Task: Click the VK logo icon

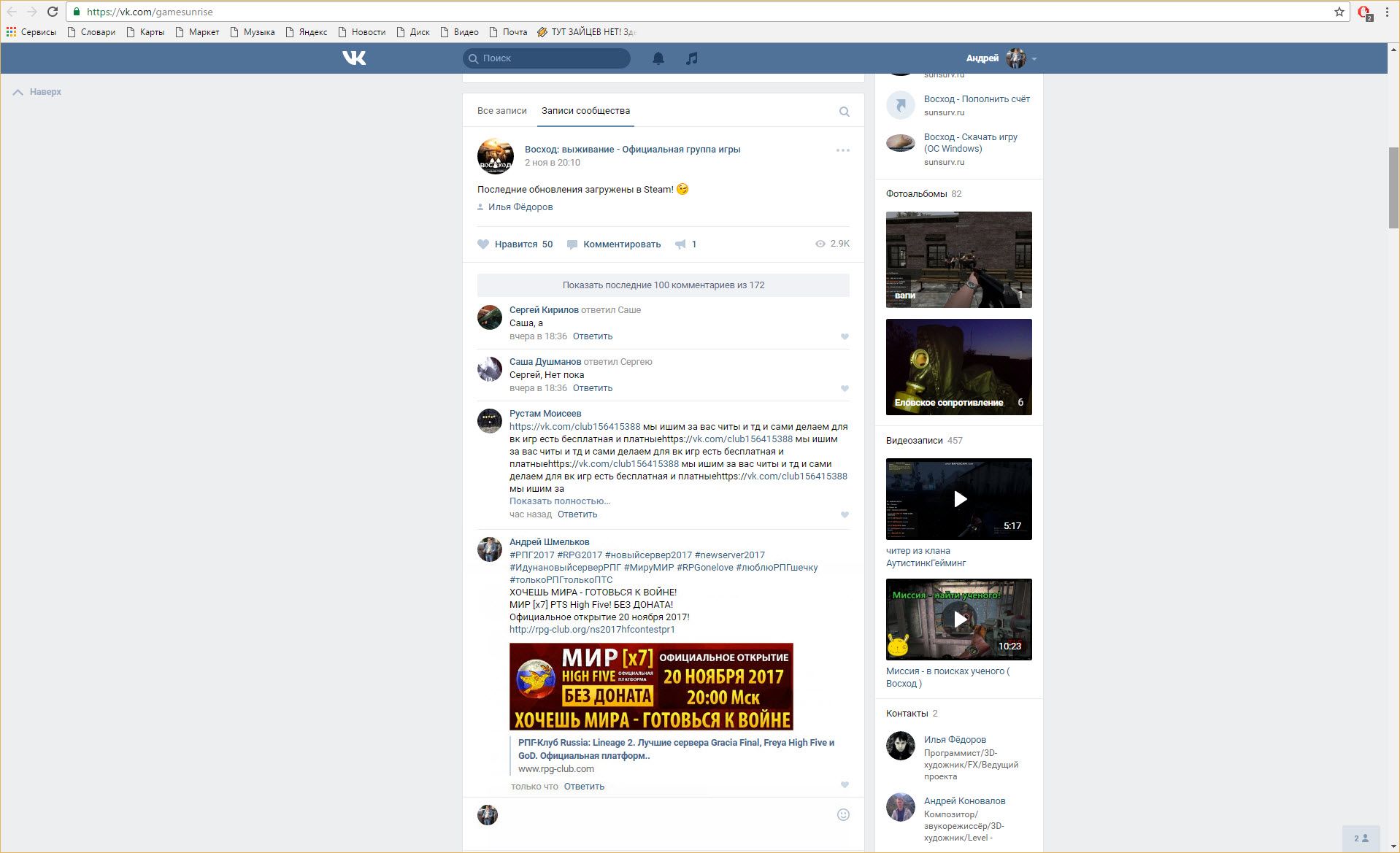Action: click(x=354, y=58)
